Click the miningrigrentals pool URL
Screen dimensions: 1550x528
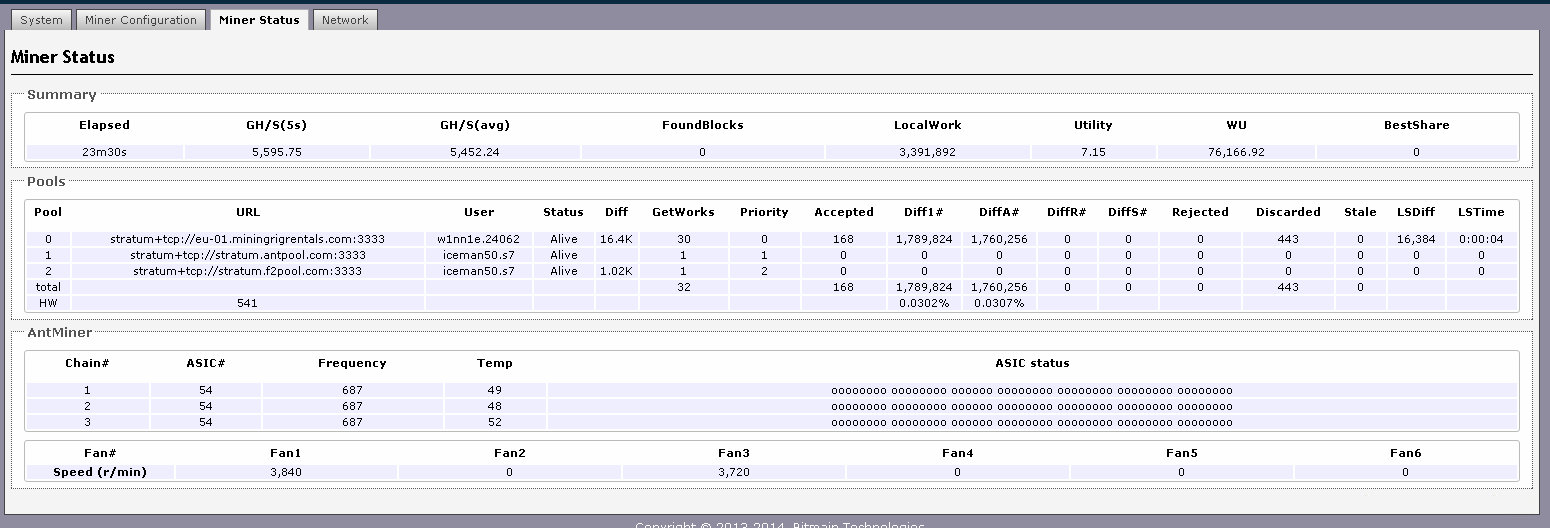248,239
